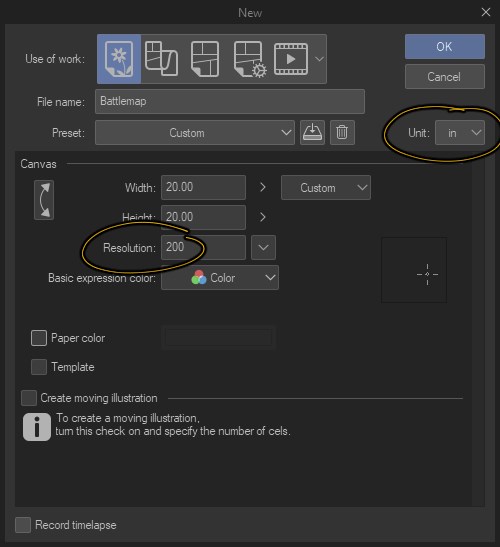Click the Cancel button

click(445, 76)
